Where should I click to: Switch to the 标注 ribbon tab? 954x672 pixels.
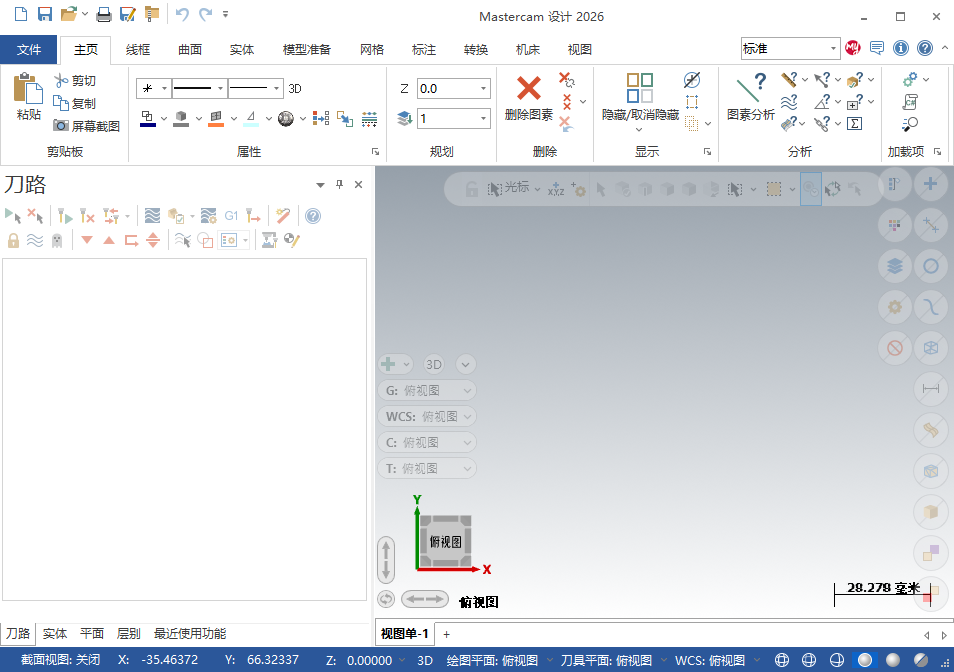click(x=423, y=50)
